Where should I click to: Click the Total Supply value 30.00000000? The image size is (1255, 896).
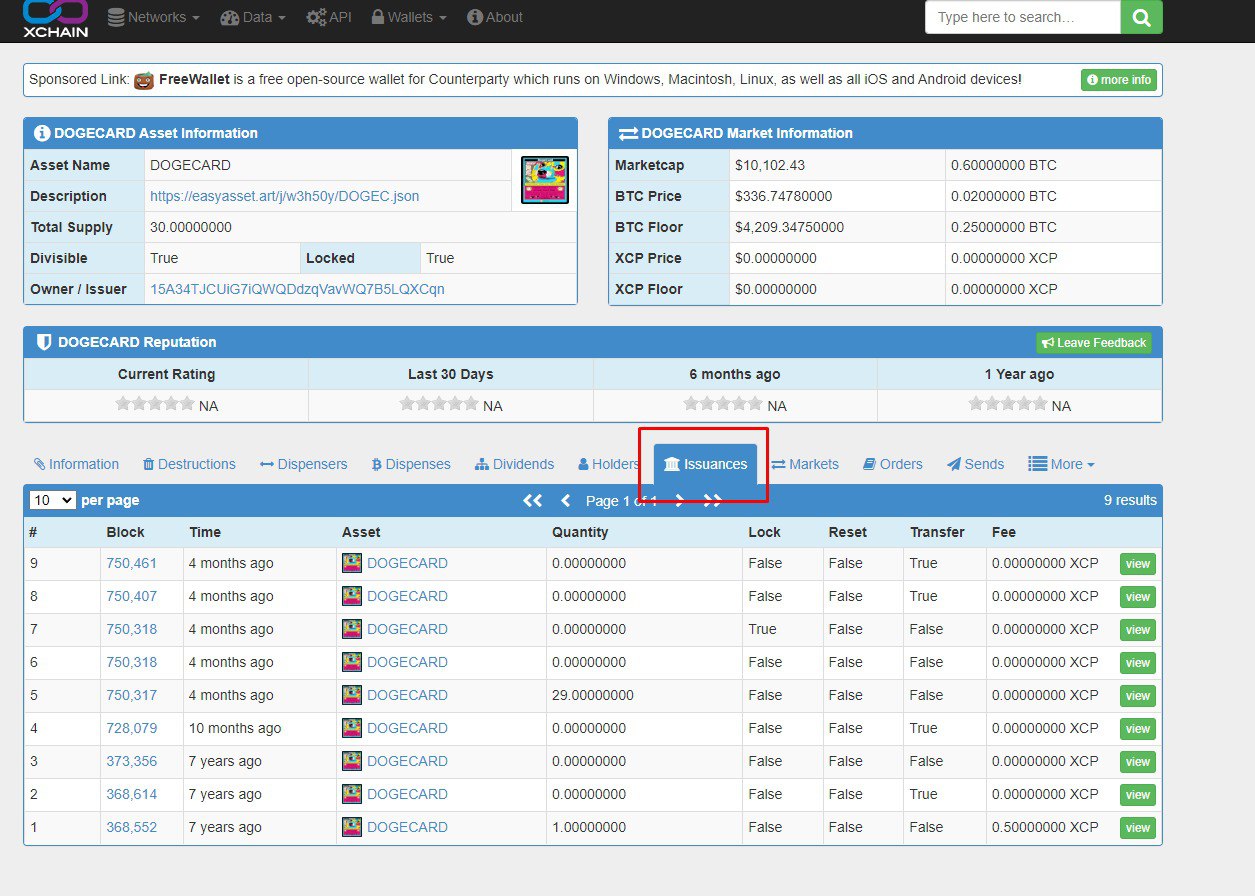coord(191,227)
